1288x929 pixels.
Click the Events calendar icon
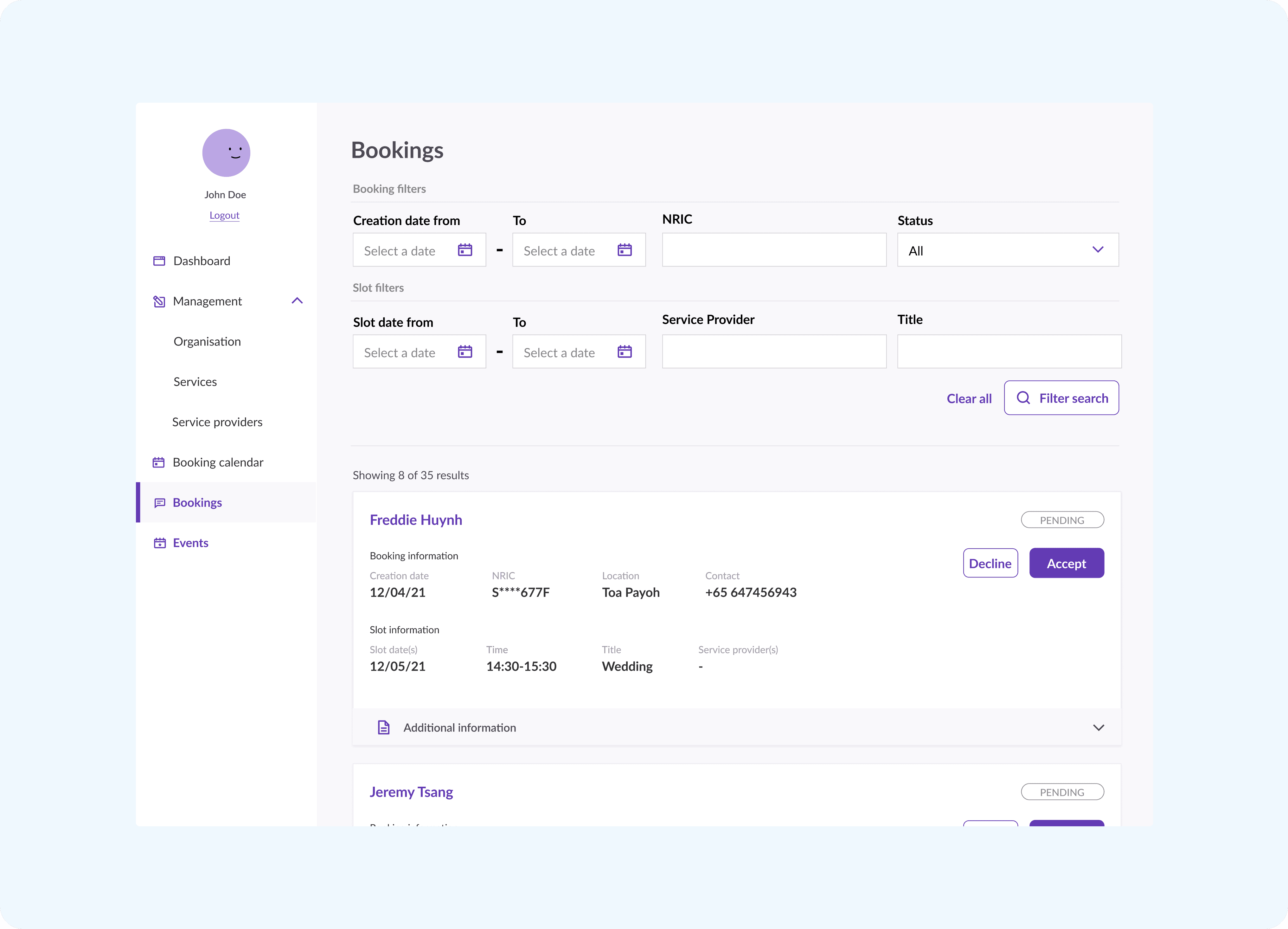coord(160,543)
